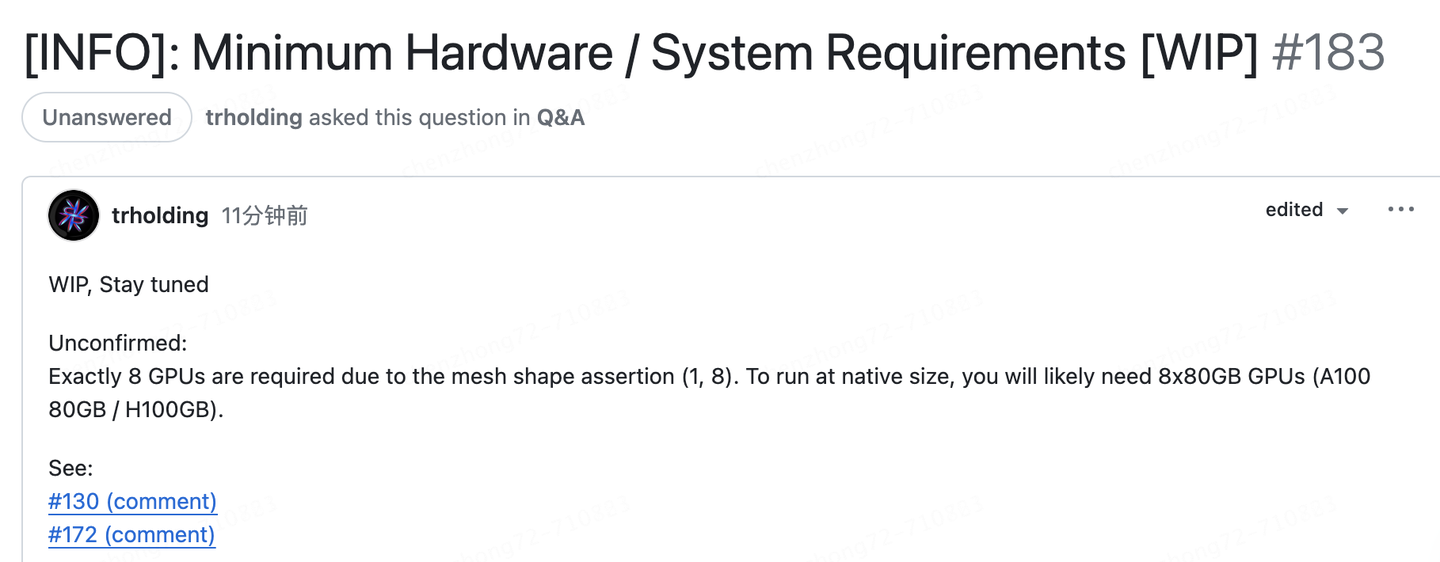Click trholding's circular avatar image
The width and height of the screenshot is (1440, 562).
pyautogui.click(x=74, y=215)
